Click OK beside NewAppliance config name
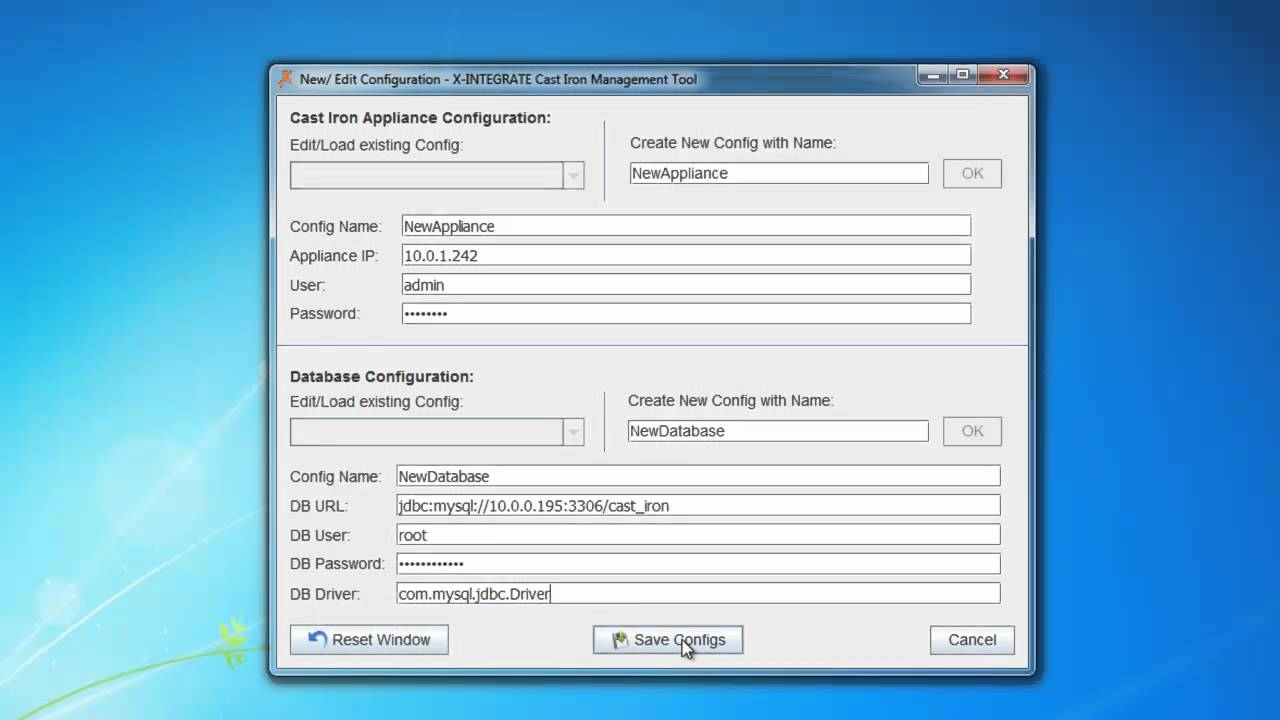This screenshot has height=720, width=1280. [972, 173]
